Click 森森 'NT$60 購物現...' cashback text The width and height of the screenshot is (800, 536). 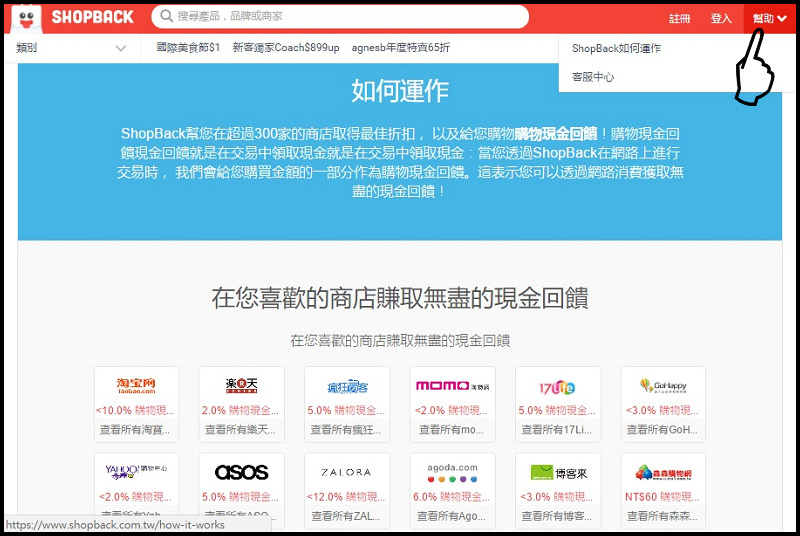[662, 497]
